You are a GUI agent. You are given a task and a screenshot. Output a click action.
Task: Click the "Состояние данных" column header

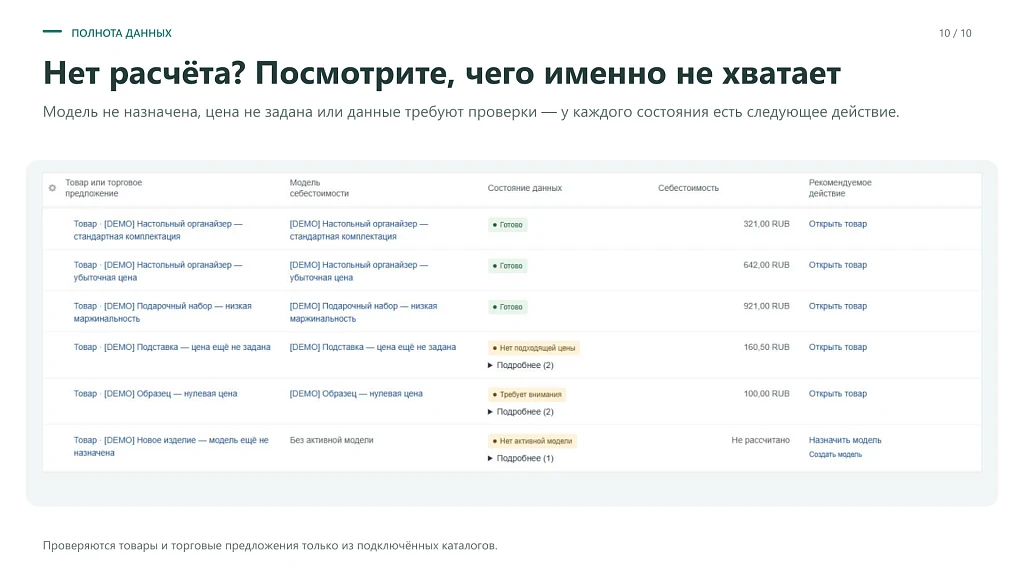(x=524, y=188)
